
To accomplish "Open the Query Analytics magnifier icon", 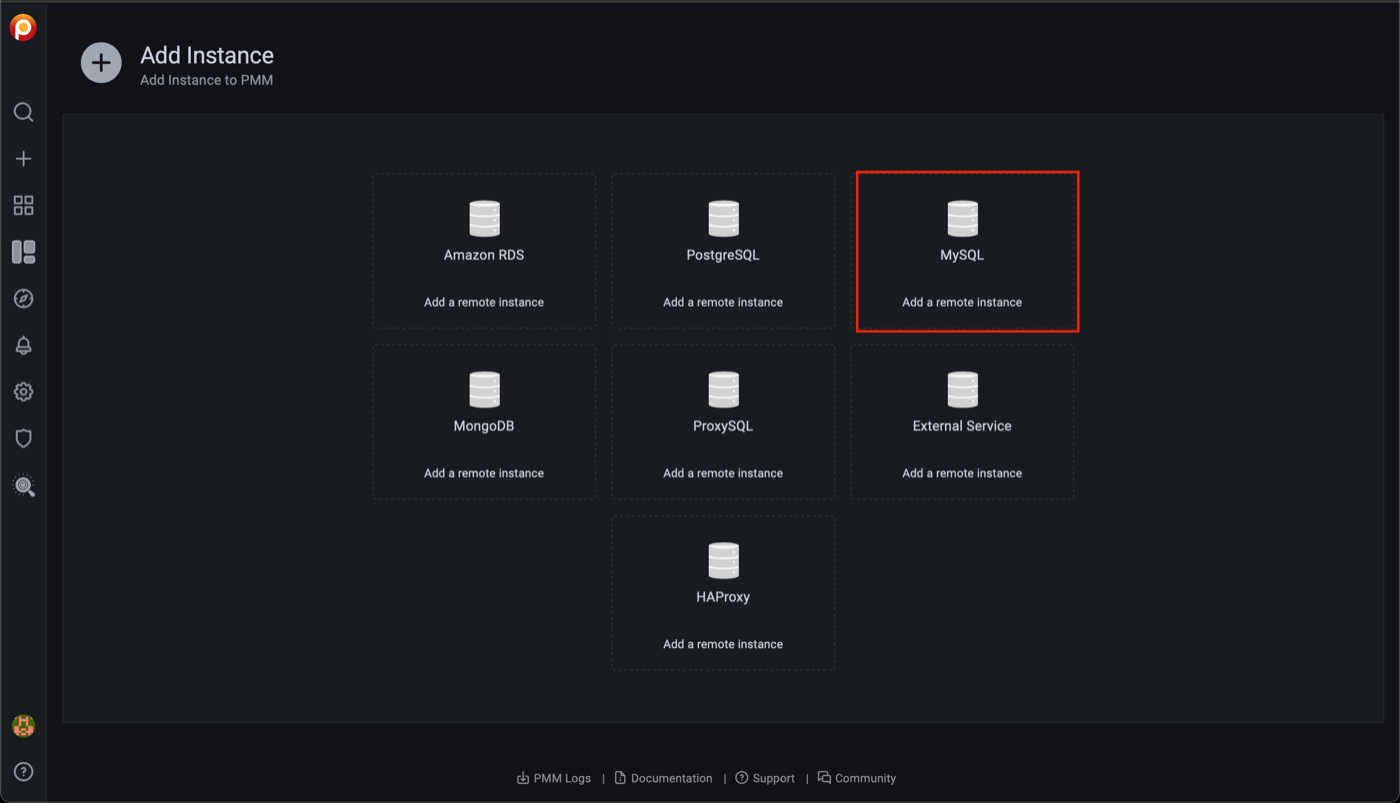I will click(x=23, y=486).
